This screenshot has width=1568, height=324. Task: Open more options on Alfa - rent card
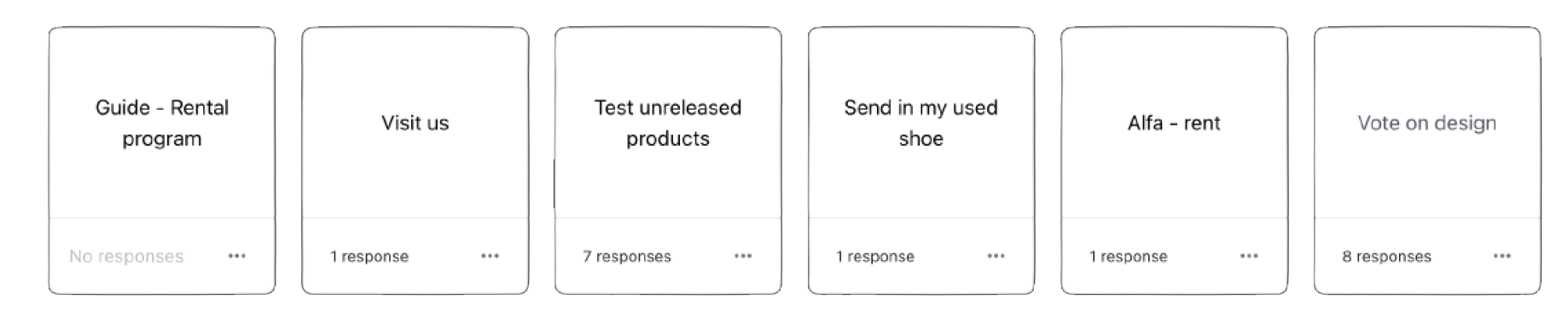pos(1249,256)
